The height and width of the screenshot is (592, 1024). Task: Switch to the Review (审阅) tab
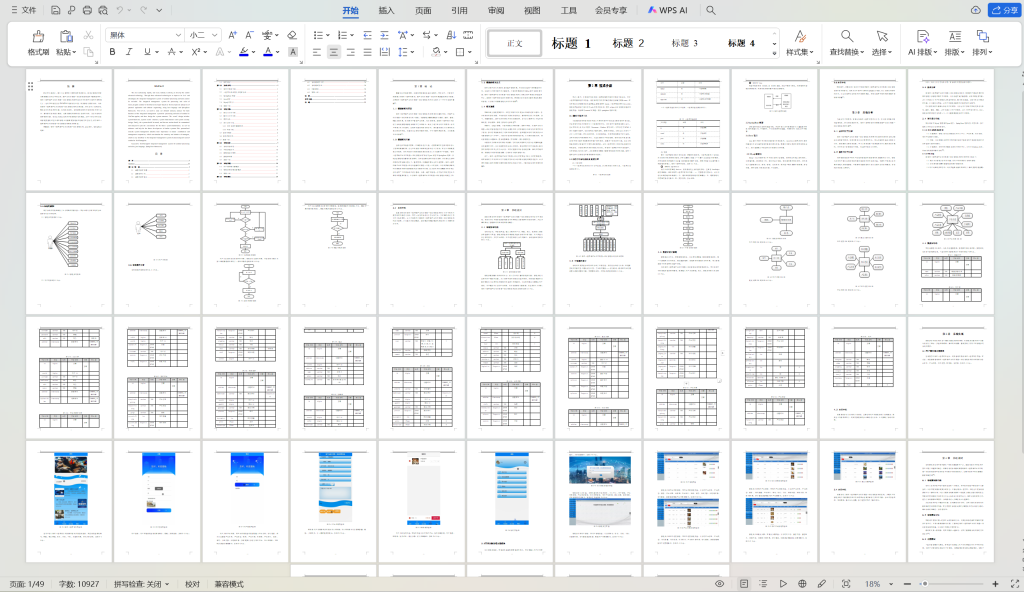(x=496, y=10)
